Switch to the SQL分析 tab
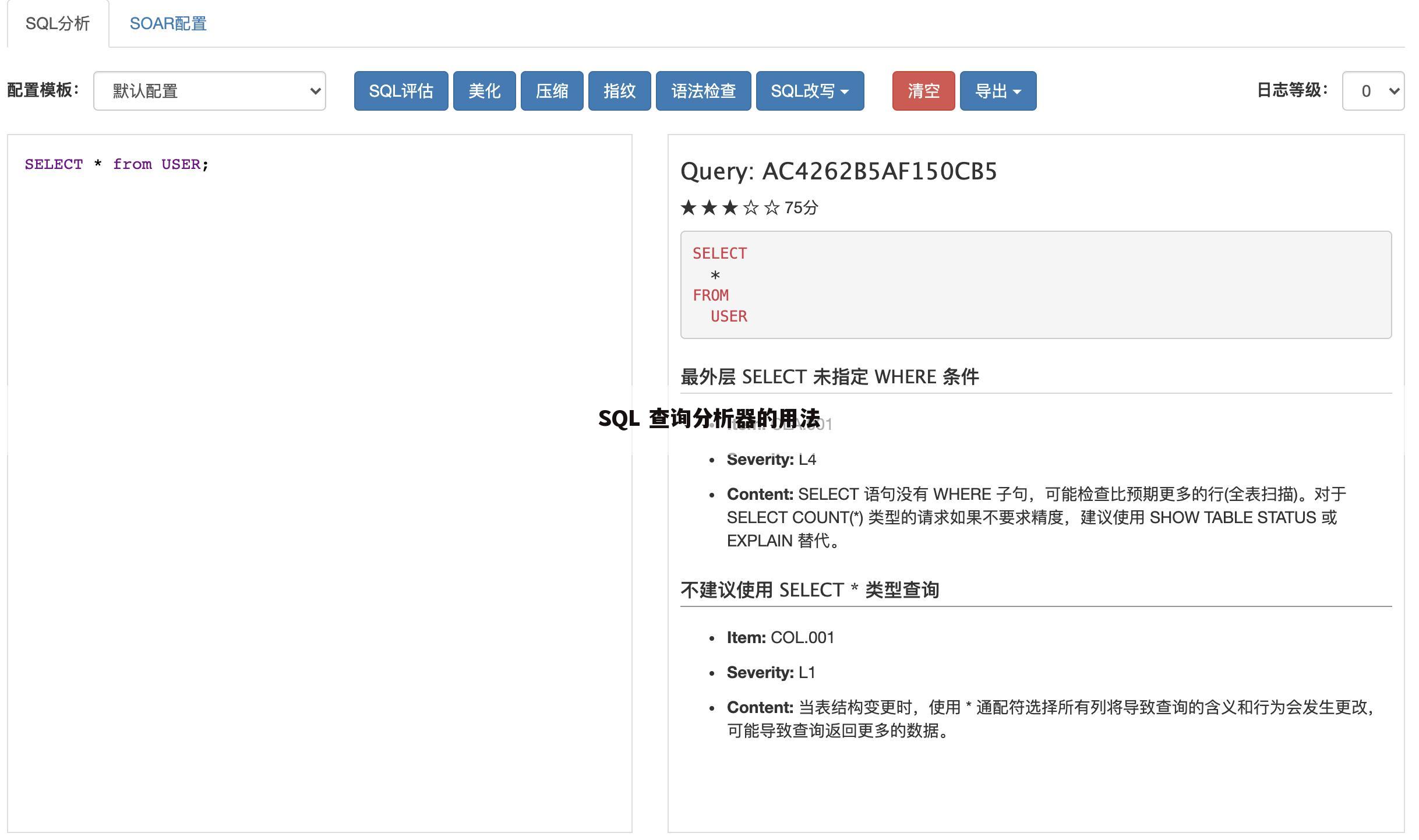The height and width of the screenshot is (840, 1419). (58, 23)
